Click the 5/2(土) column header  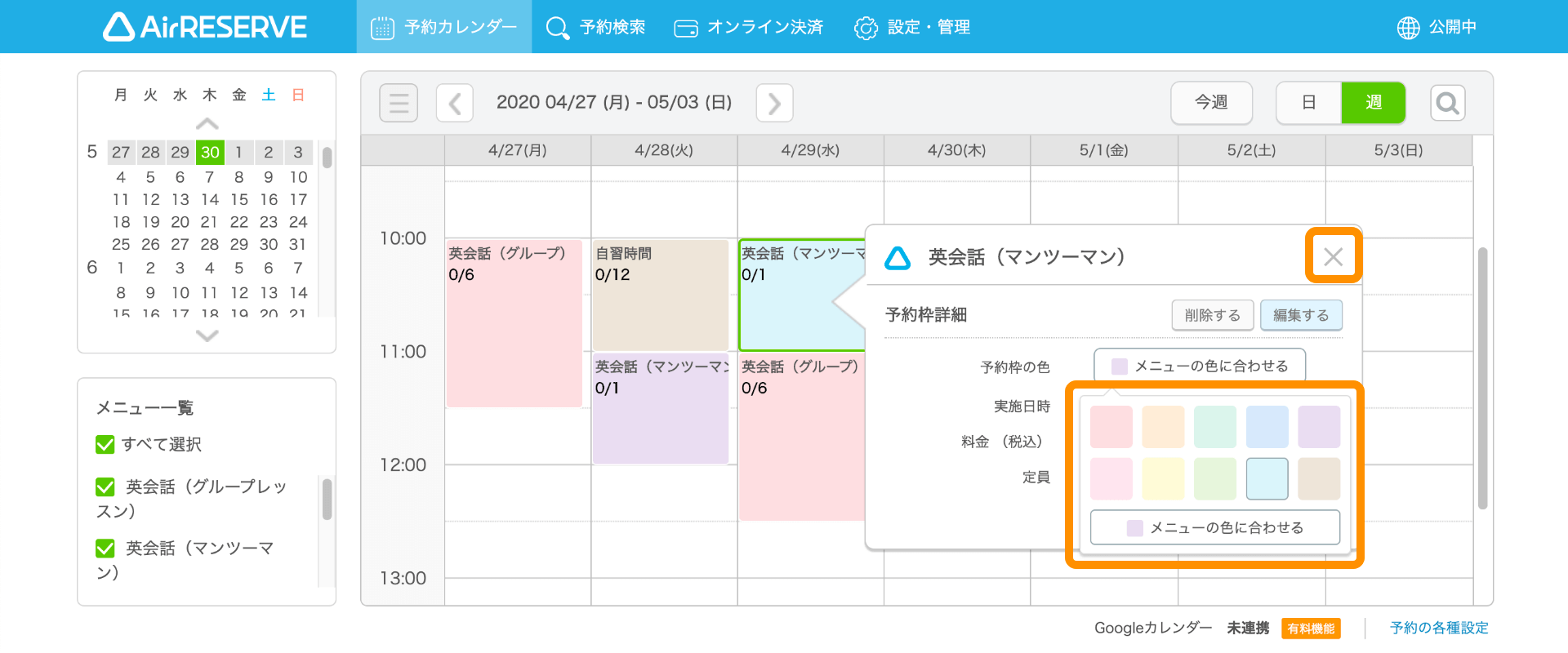1251,150
